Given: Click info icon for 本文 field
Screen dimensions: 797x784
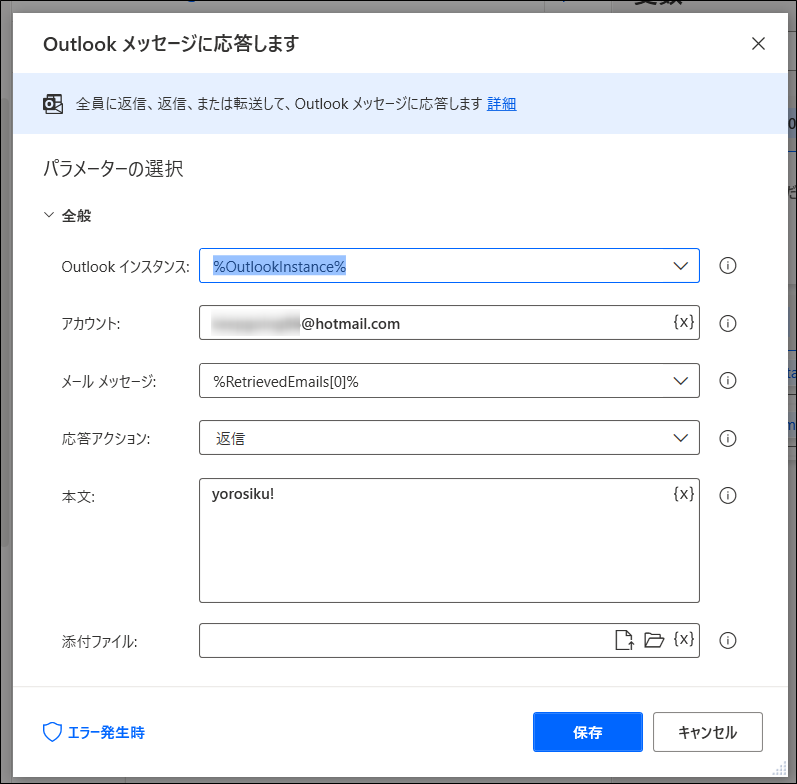Looking at the screenshot, I should 727,495.
